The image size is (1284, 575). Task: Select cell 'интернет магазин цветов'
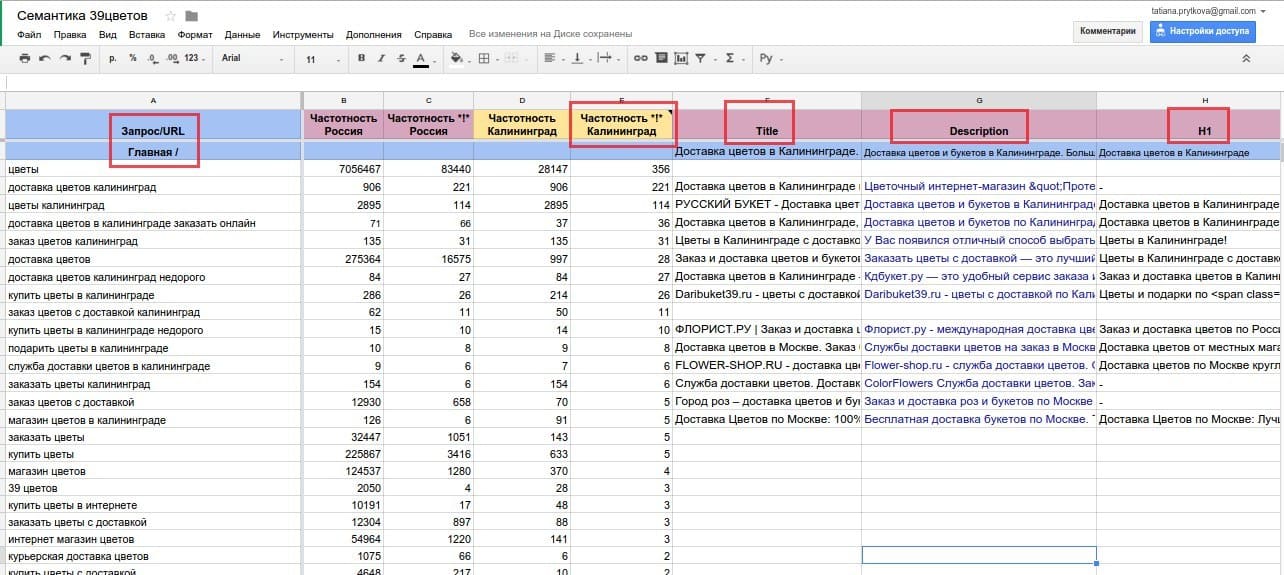pyautogui.click(x=153, y=539)
